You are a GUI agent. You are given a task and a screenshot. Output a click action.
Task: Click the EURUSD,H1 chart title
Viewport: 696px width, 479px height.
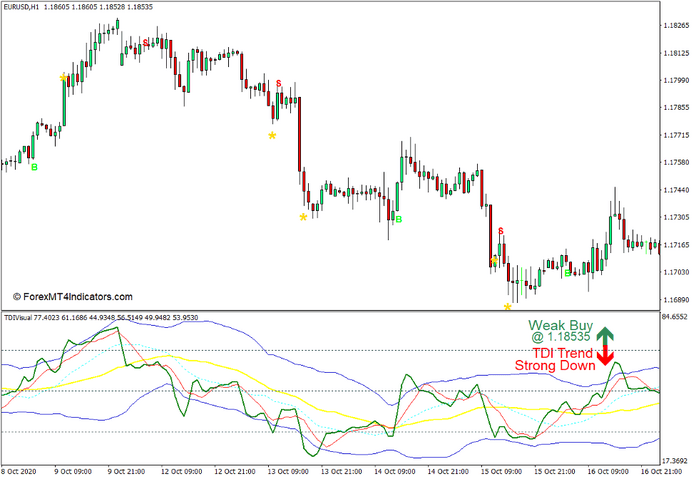29,7
